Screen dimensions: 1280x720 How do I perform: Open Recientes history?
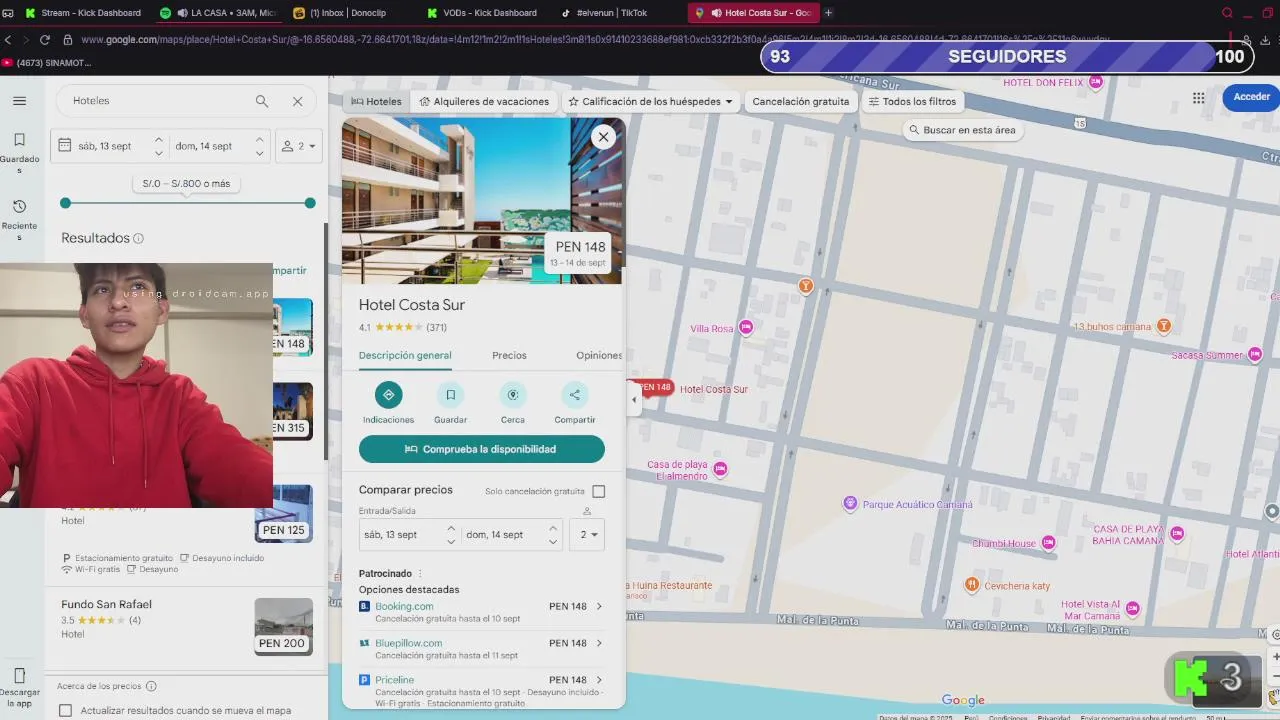point(19,219)
